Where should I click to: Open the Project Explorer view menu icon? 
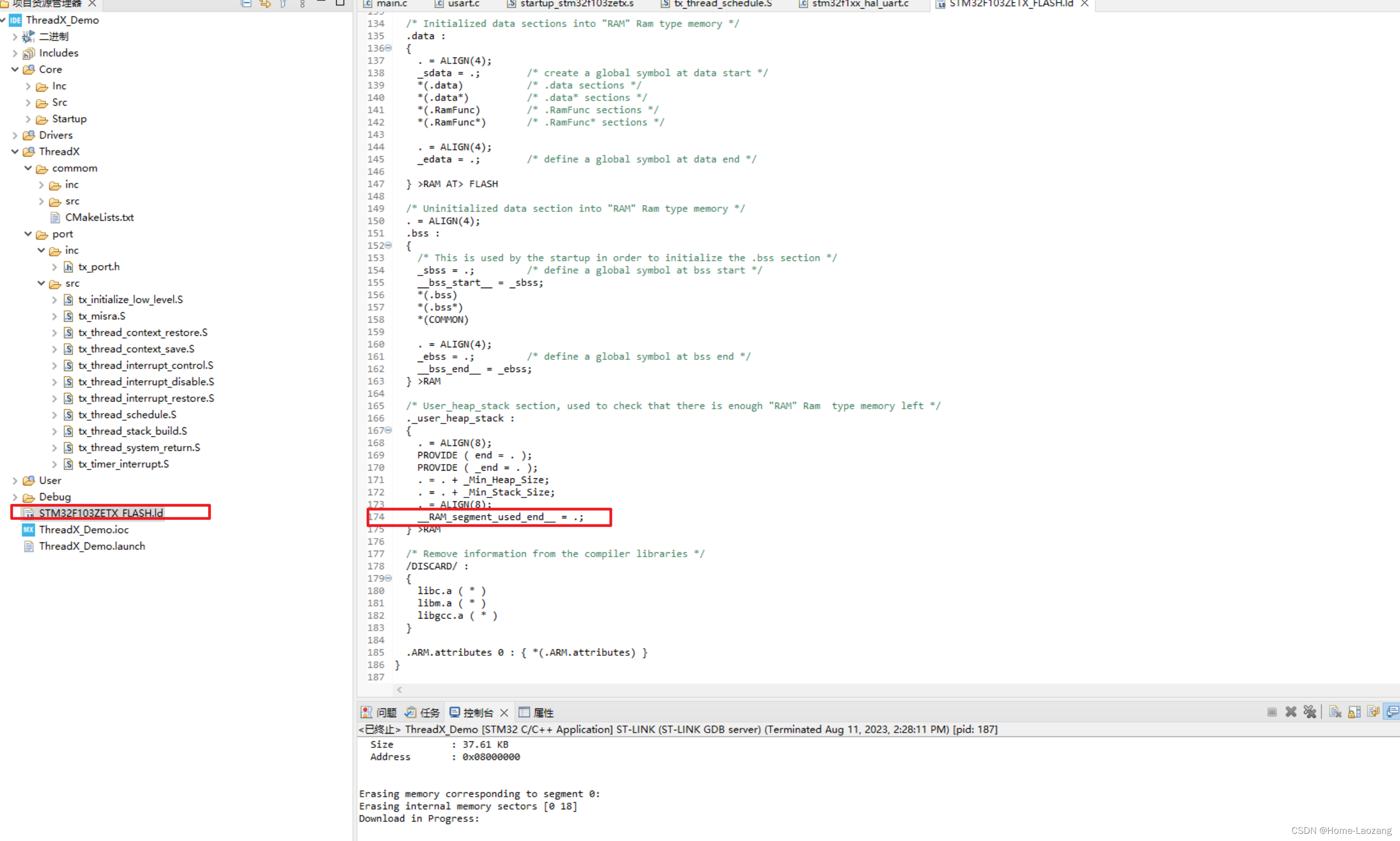303,4
